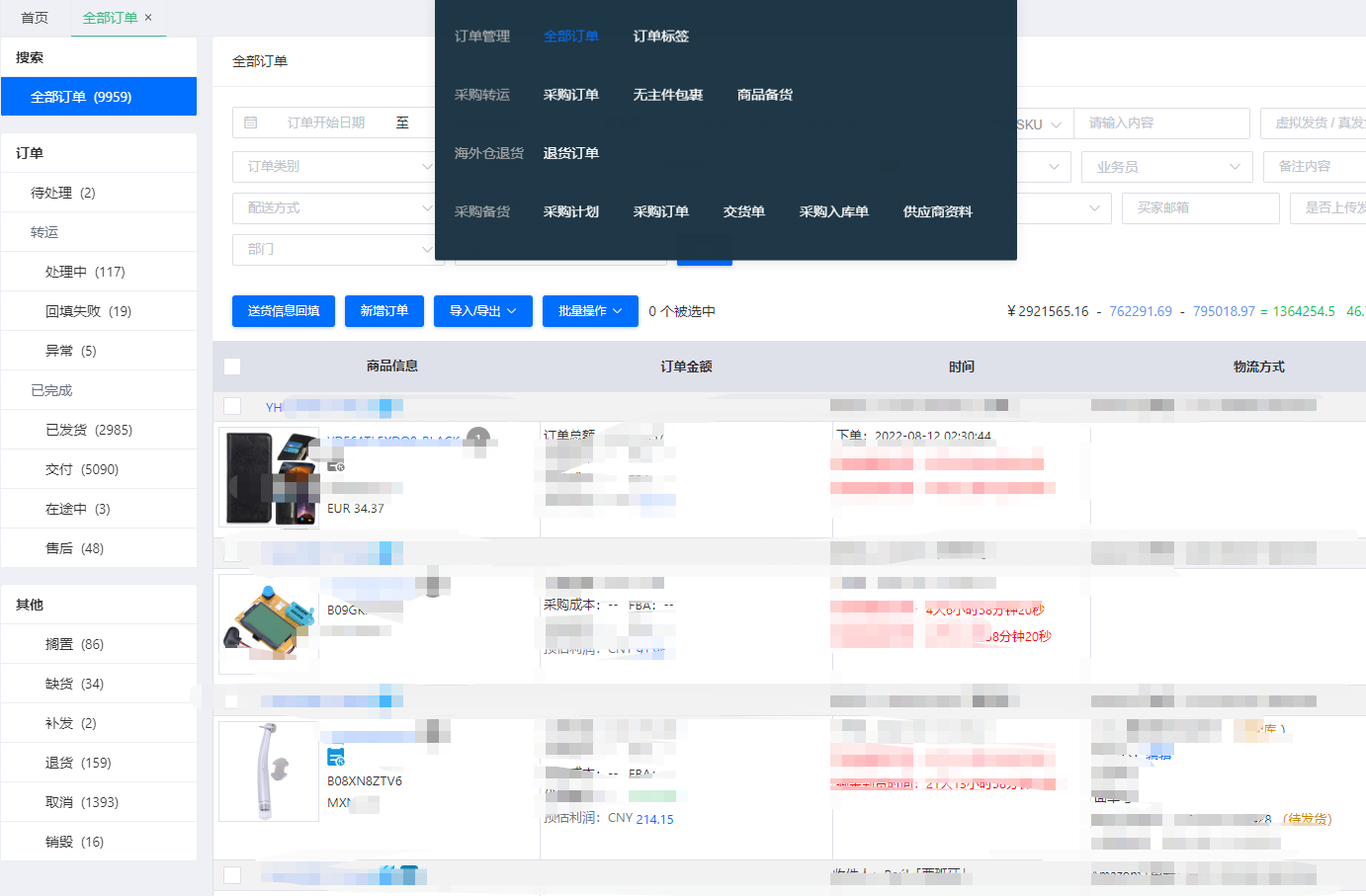Image resolution: width=1366 pixels, height=896 pixels.
Task: Click small gray icon under phone case SKU
Action: (x=336, y=465)
